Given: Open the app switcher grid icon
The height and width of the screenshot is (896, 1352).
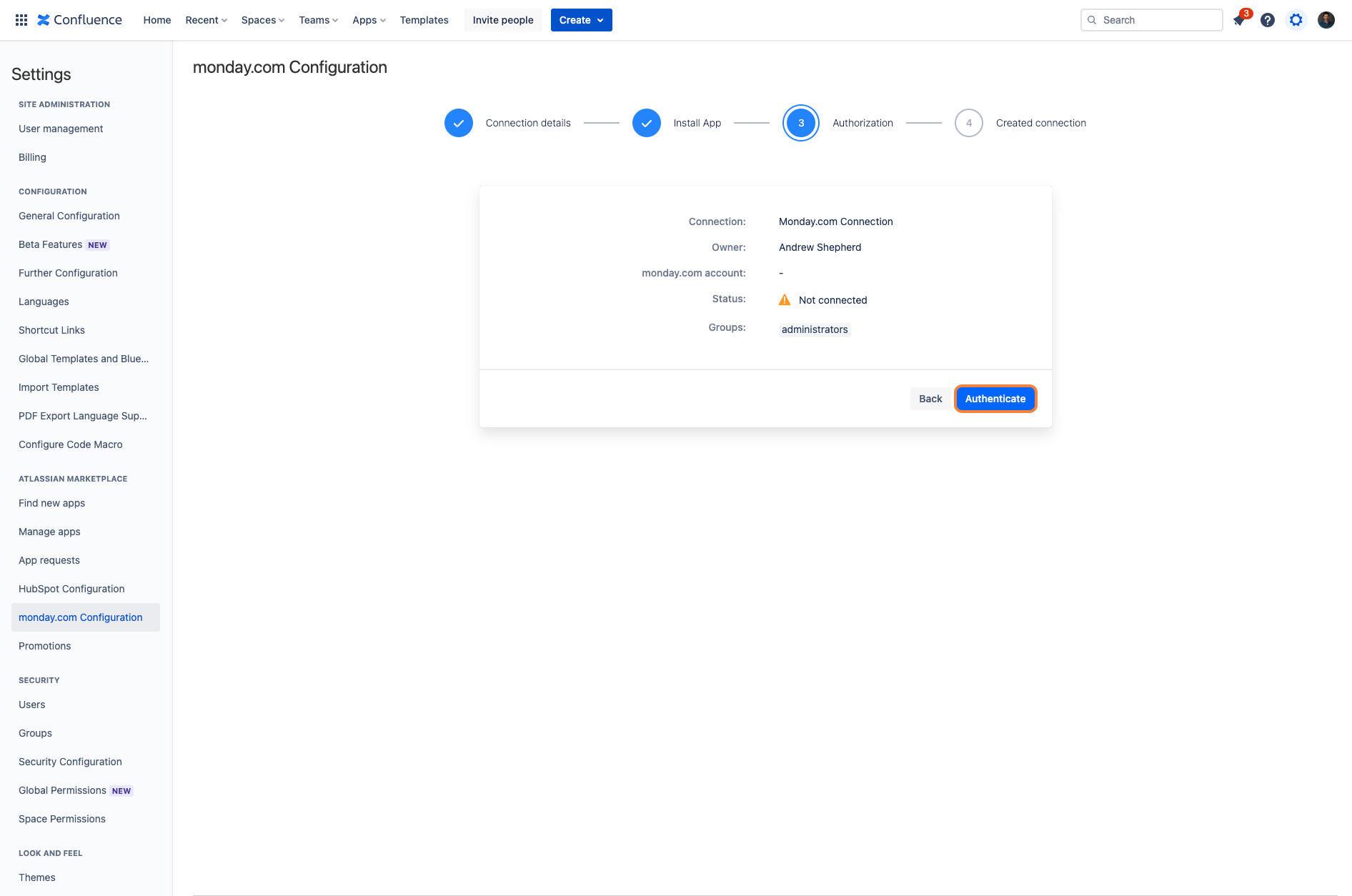Looking at the screenshot, I should coord(21,20).
